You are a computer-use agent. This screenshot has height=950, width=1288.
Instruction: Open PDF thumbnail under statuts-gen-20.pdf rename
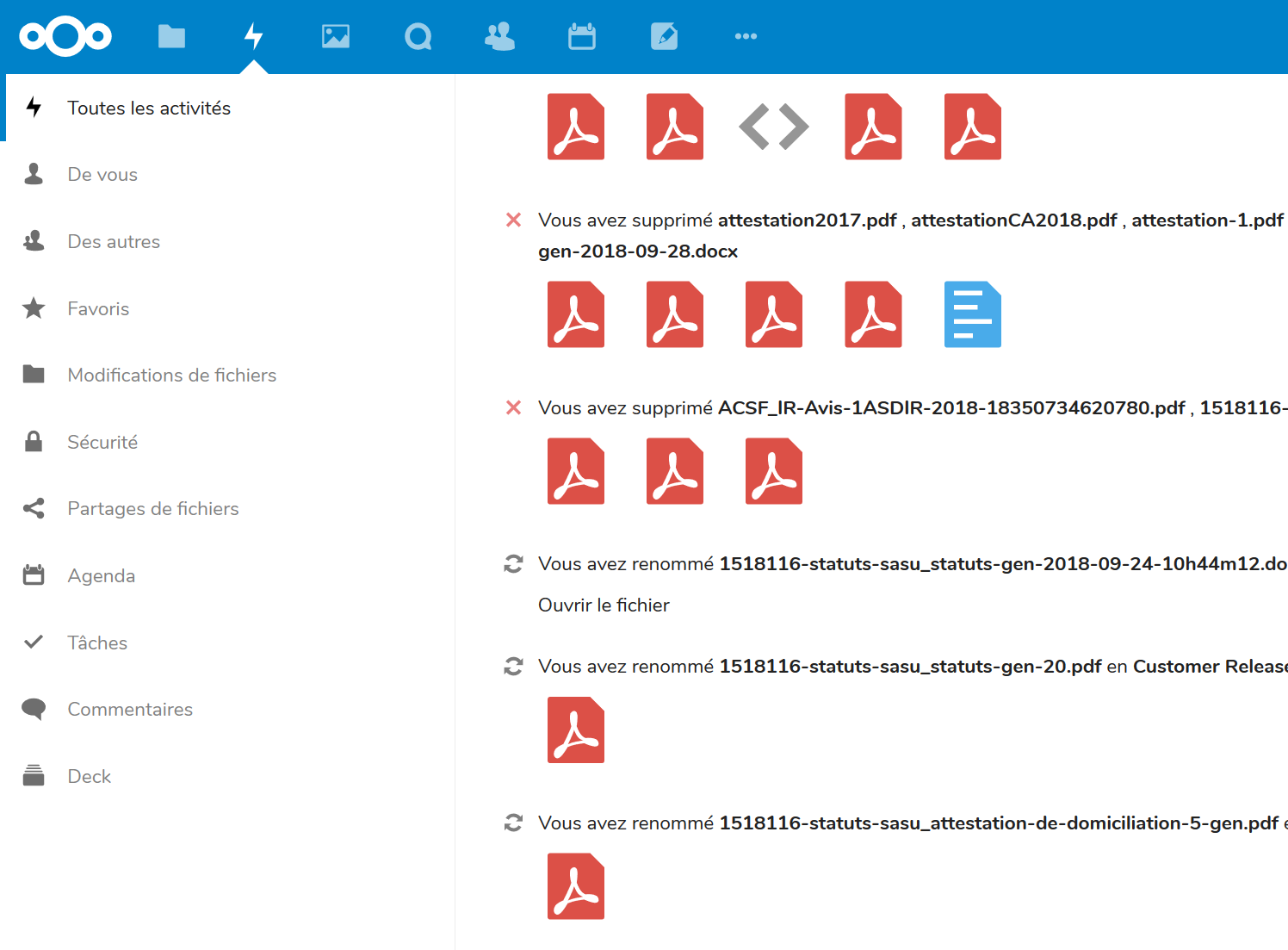576,730
